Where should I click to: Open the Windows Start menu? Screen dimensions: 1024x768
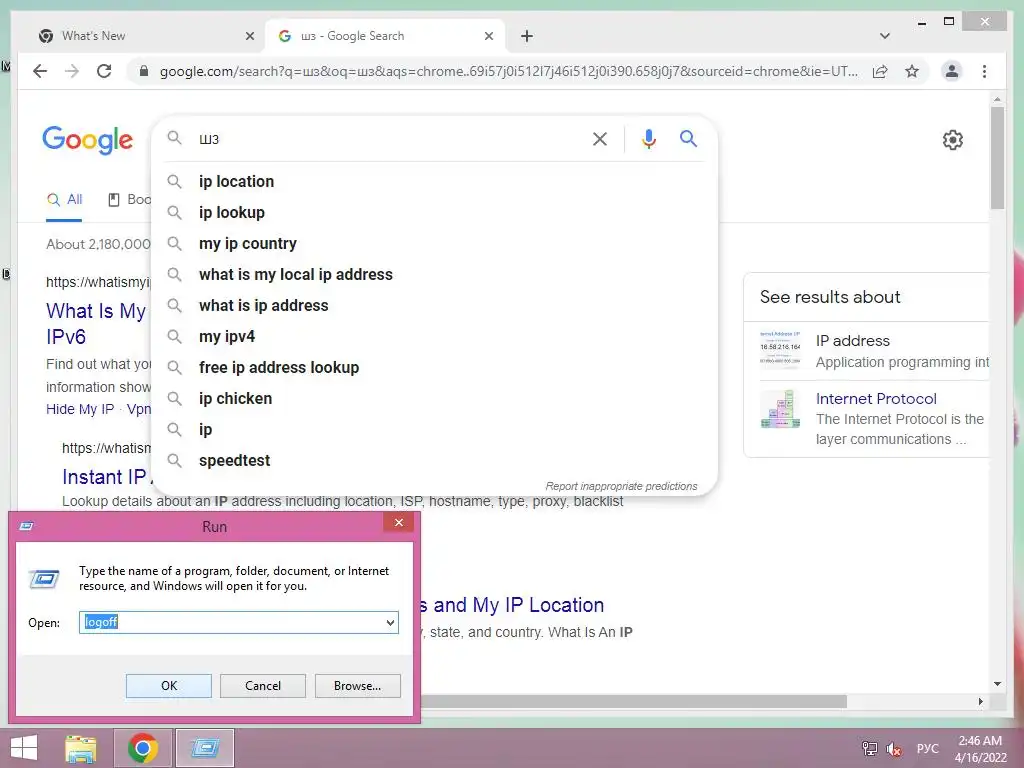pos(24,748)
